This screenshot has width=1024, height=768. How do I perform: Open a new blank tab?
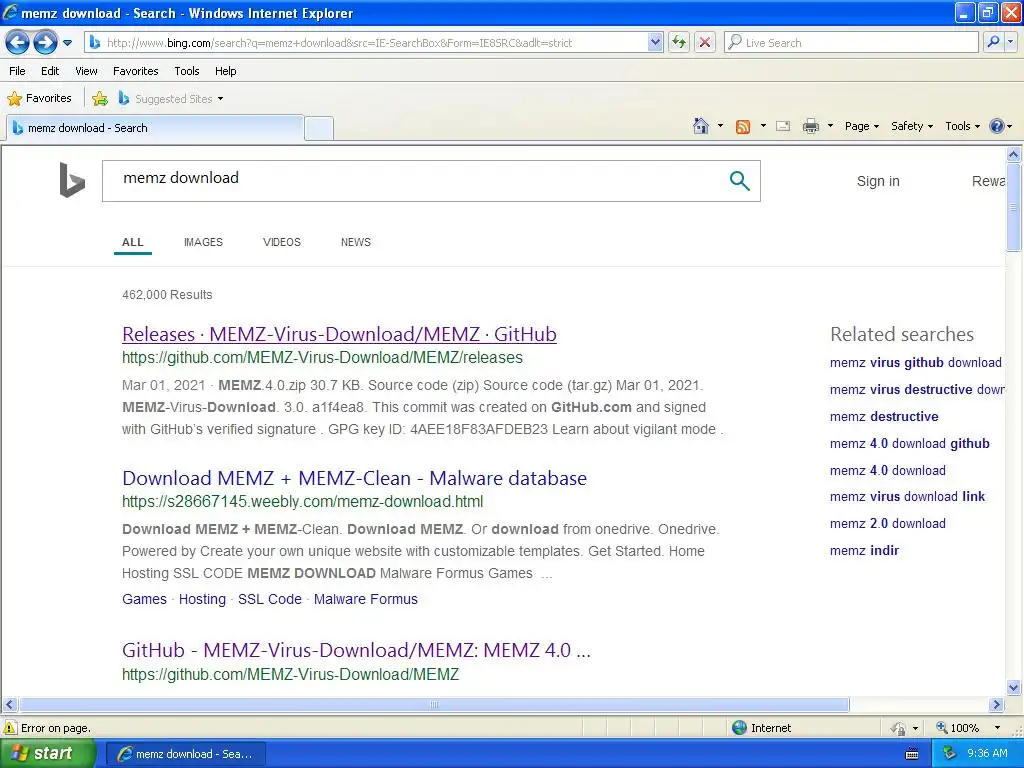point(319,128)
